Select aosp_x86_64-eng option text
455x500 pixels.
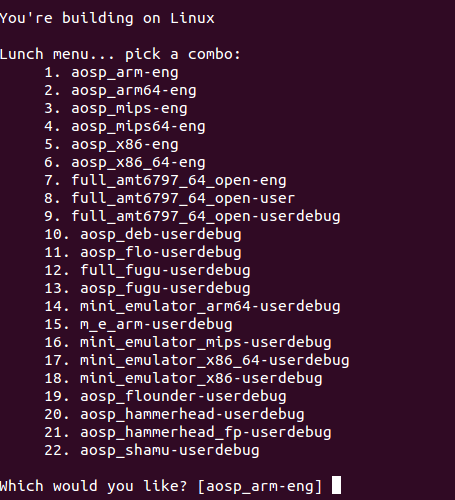(138, 163)
